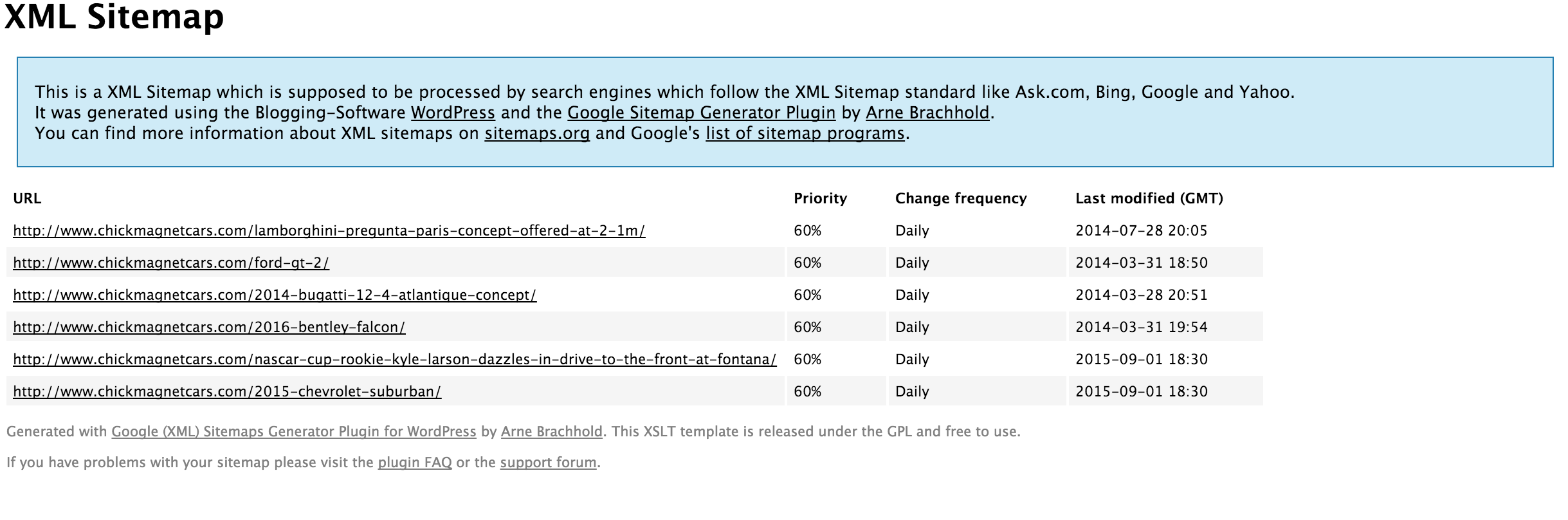The image size is (1568, 520).
Task: Open the Lamborghini Pregunta Paris concept URL
Action: click(x=329, y=230)
